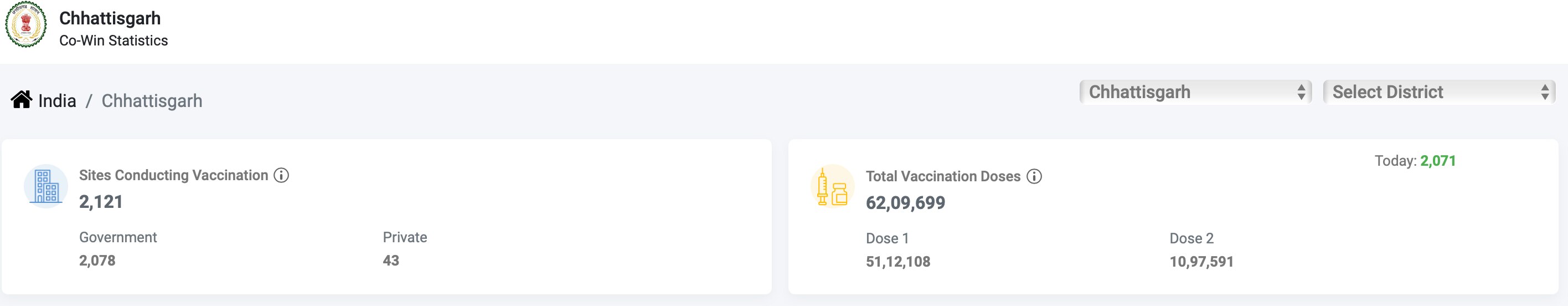
Task: Click Dose 2 value 10,97,591
Action: tap(1201, 262)
